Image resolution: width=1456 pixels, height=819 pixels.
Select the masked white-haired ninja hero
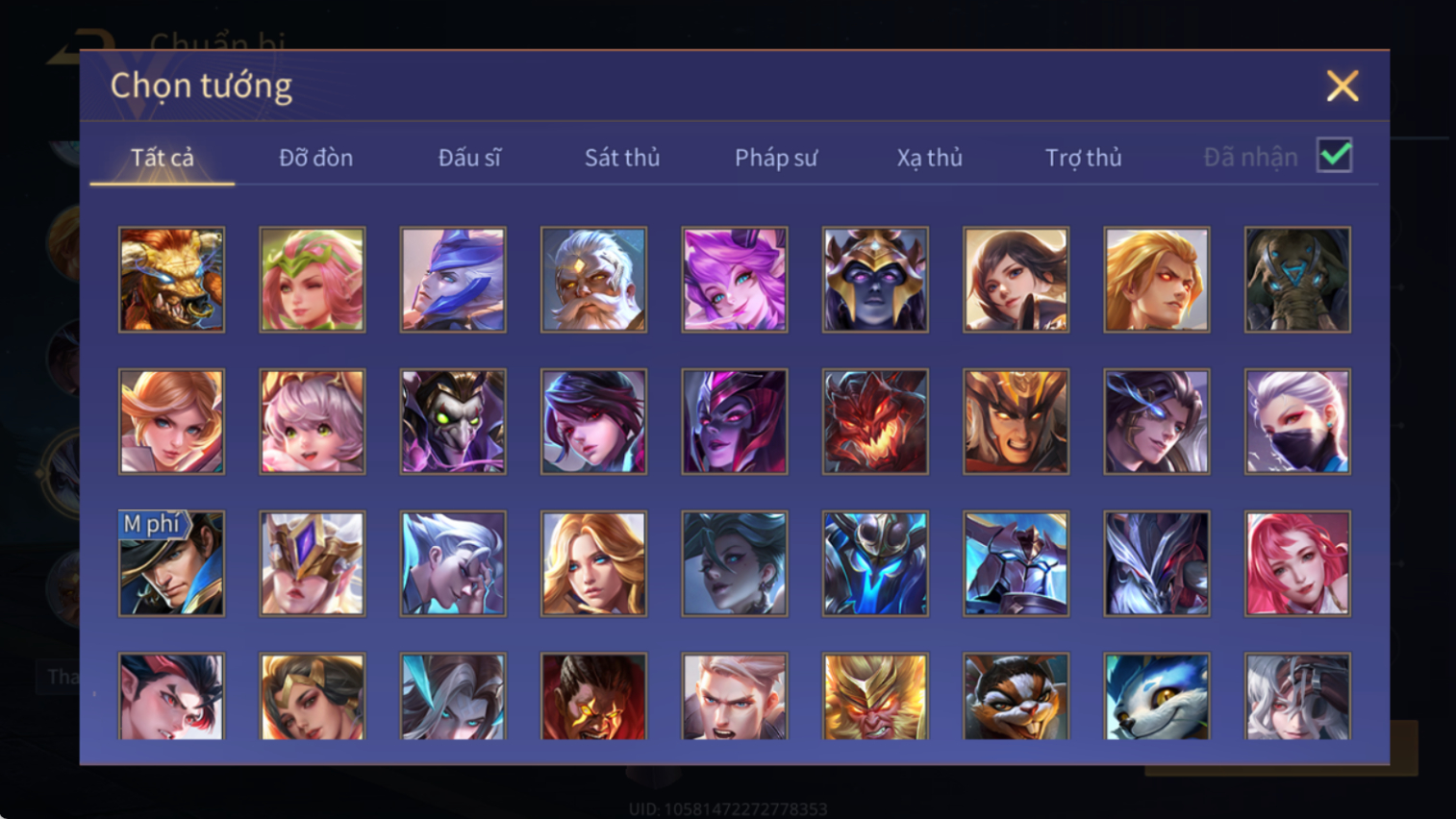(x=1297, y=422)
